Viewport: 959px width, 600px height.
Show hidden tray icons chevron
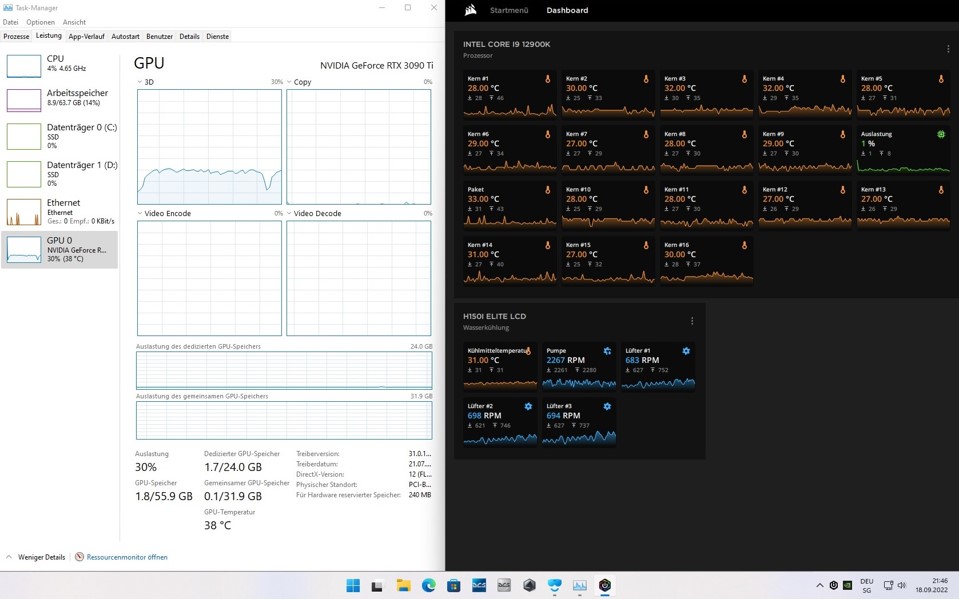click(820, 585)
